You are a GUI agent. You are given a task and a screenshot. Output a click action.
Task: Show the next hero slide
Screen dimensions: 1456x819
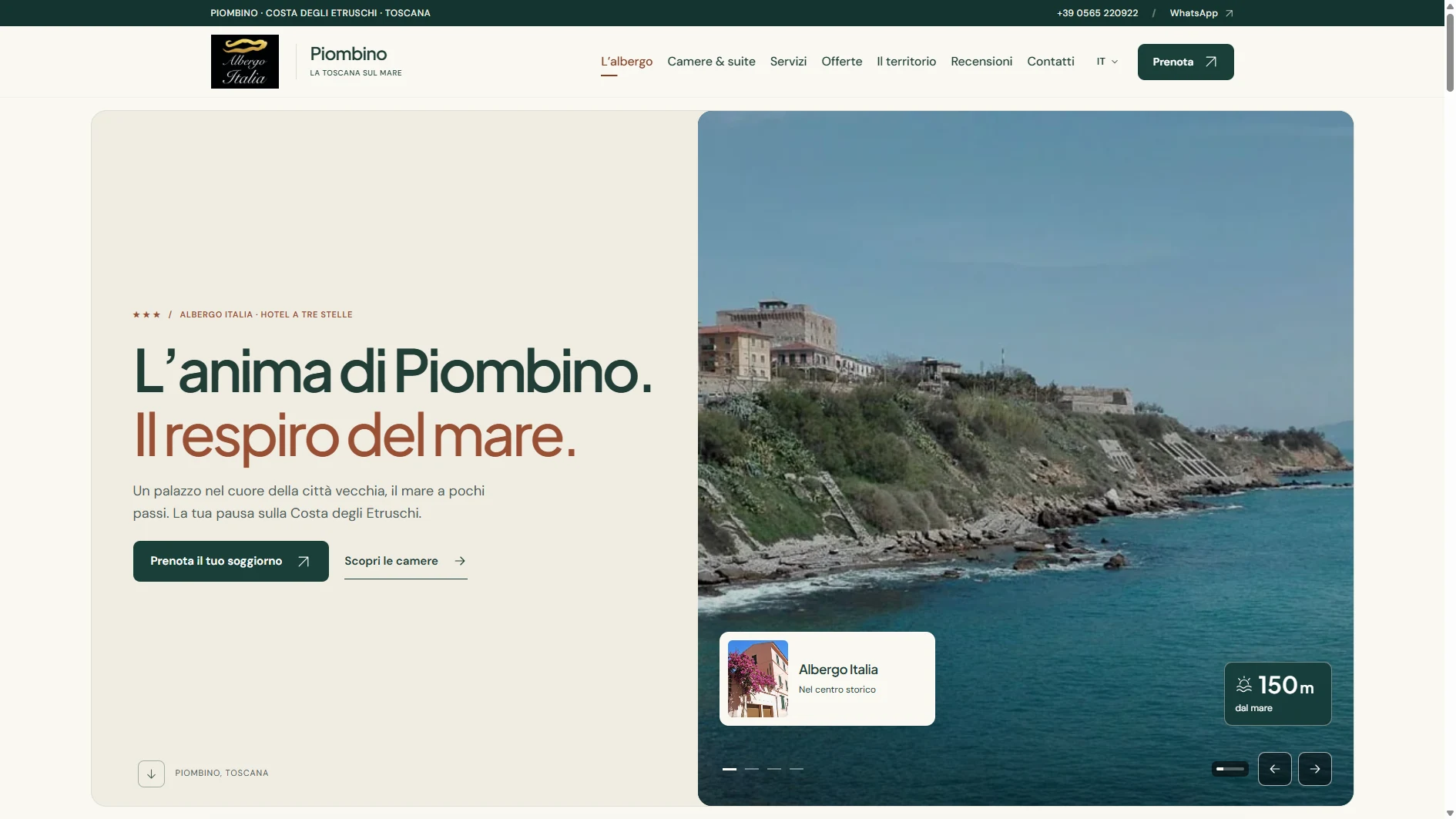pyautogui.click(x=1314, y=769)
